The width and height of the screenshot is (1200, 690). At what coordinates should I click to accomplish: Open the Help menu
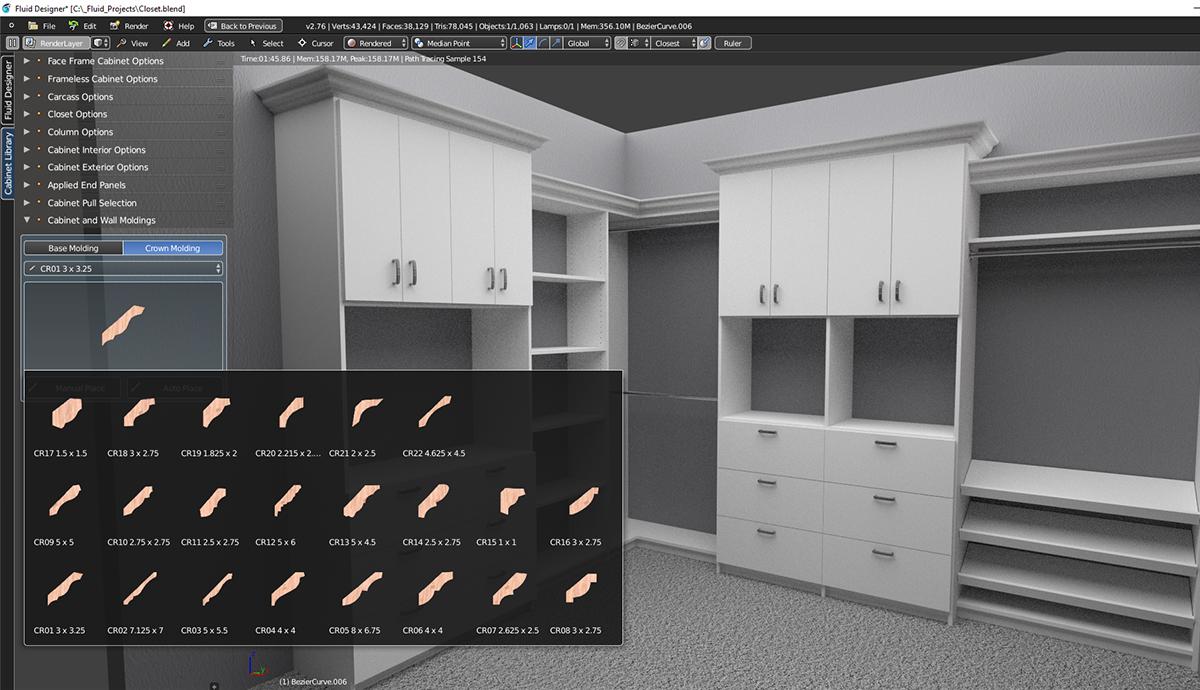tap(179, 25)
